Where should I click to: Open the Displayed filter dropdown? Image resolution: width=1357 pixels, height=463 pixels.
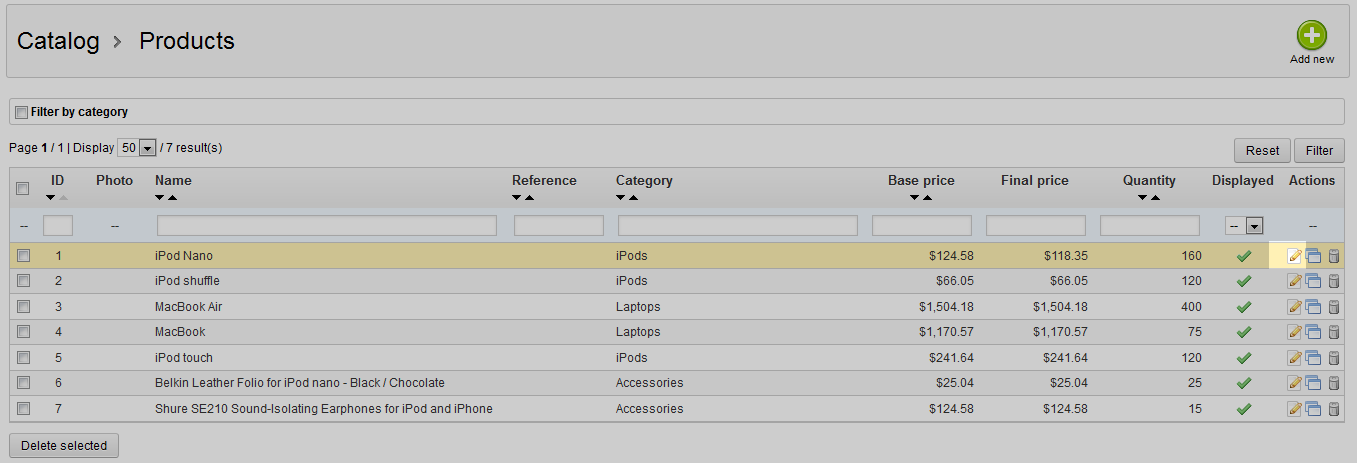[x=1245, y=226]
